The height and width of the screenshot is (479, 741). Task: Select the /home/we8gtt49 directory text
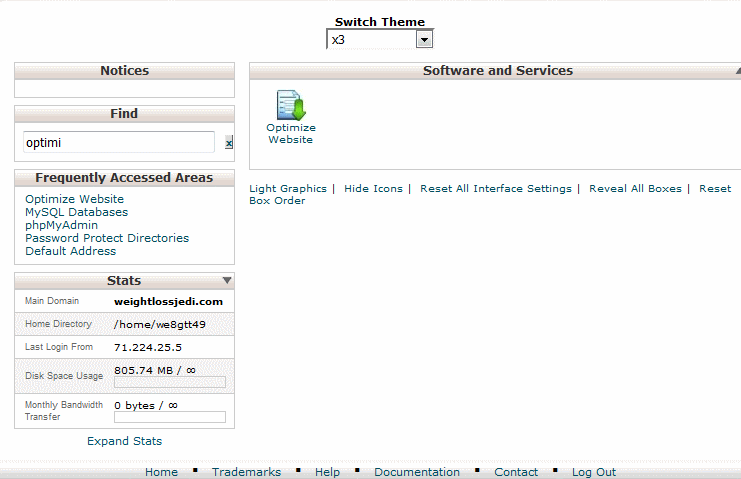(x=160, y=325)
